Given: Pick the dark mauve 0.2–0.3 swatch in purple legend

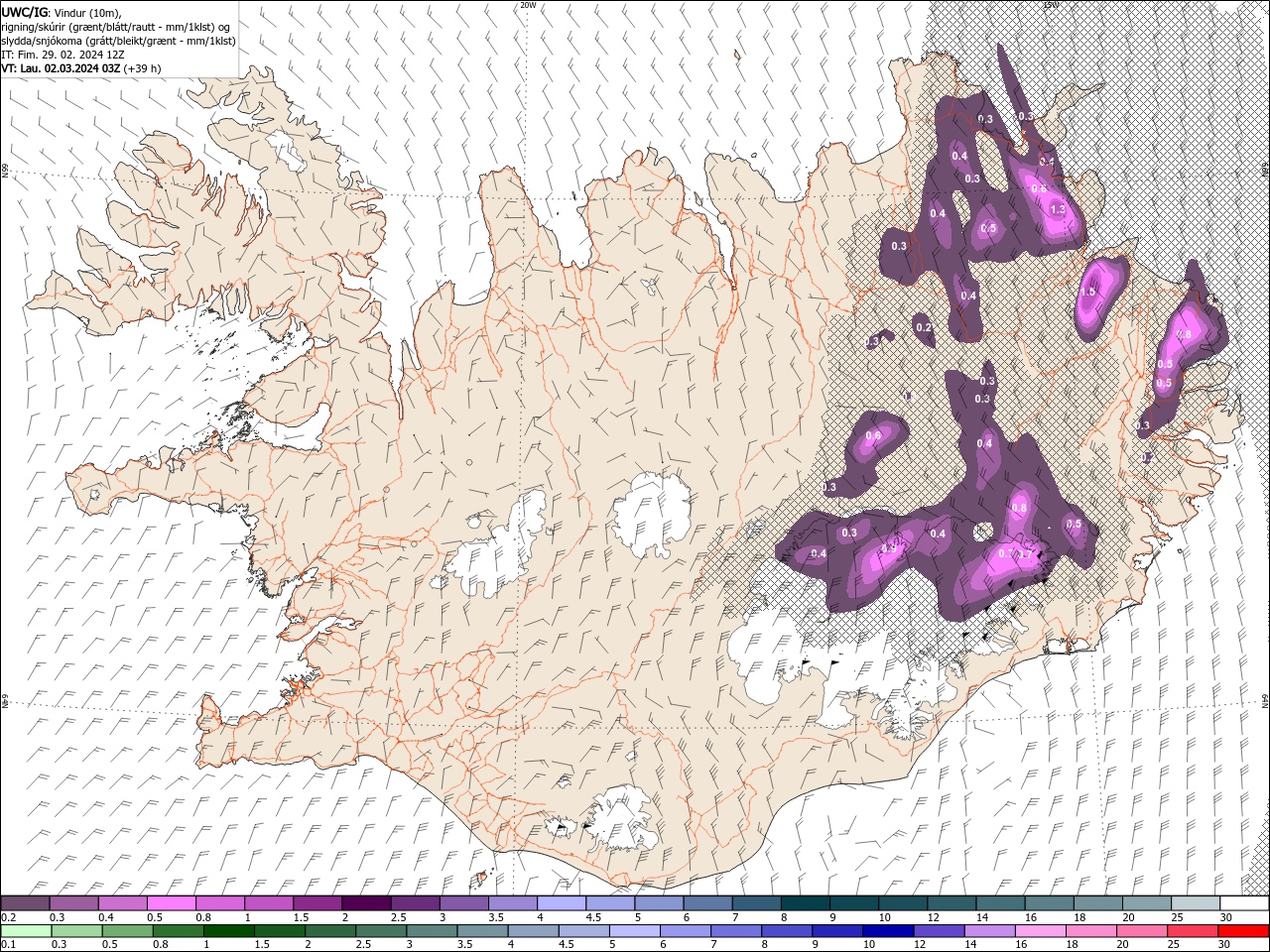Looking at the screenshot, I should point(25,903).
